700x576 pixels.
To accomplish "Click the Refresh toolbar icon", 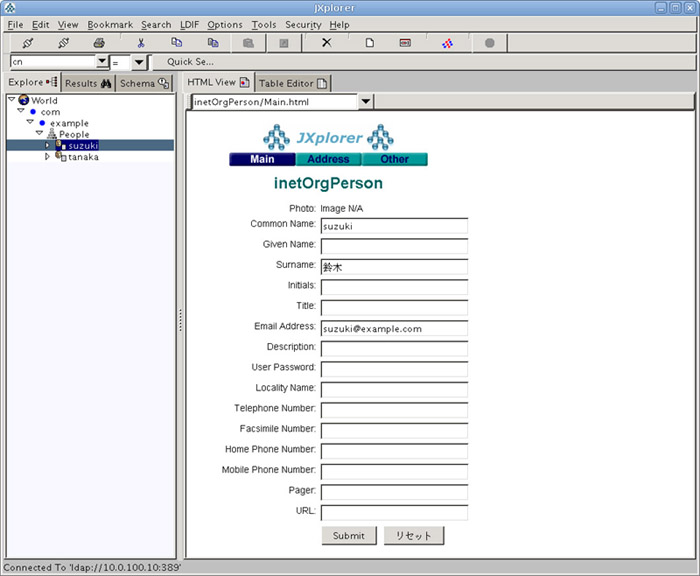I will (447, 43).
